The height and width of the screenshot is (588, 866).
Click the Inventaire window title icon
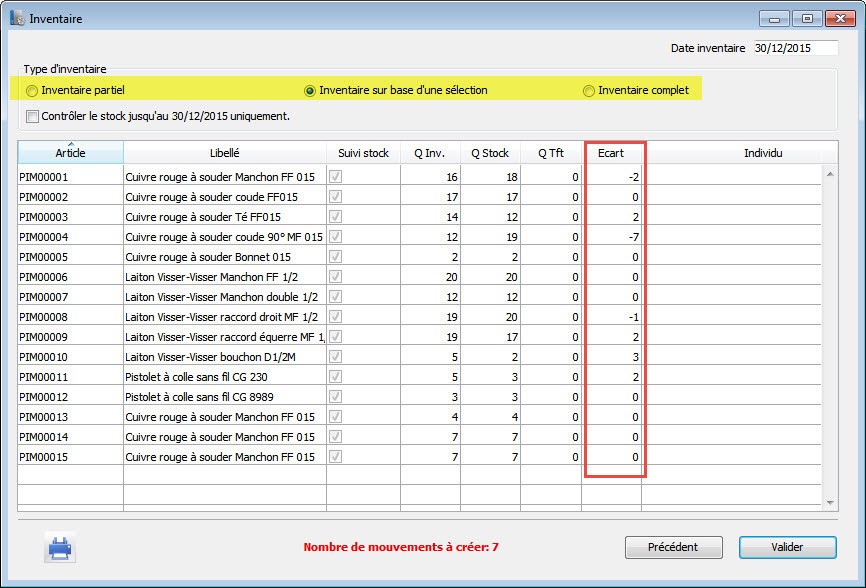tap(17, 18)
